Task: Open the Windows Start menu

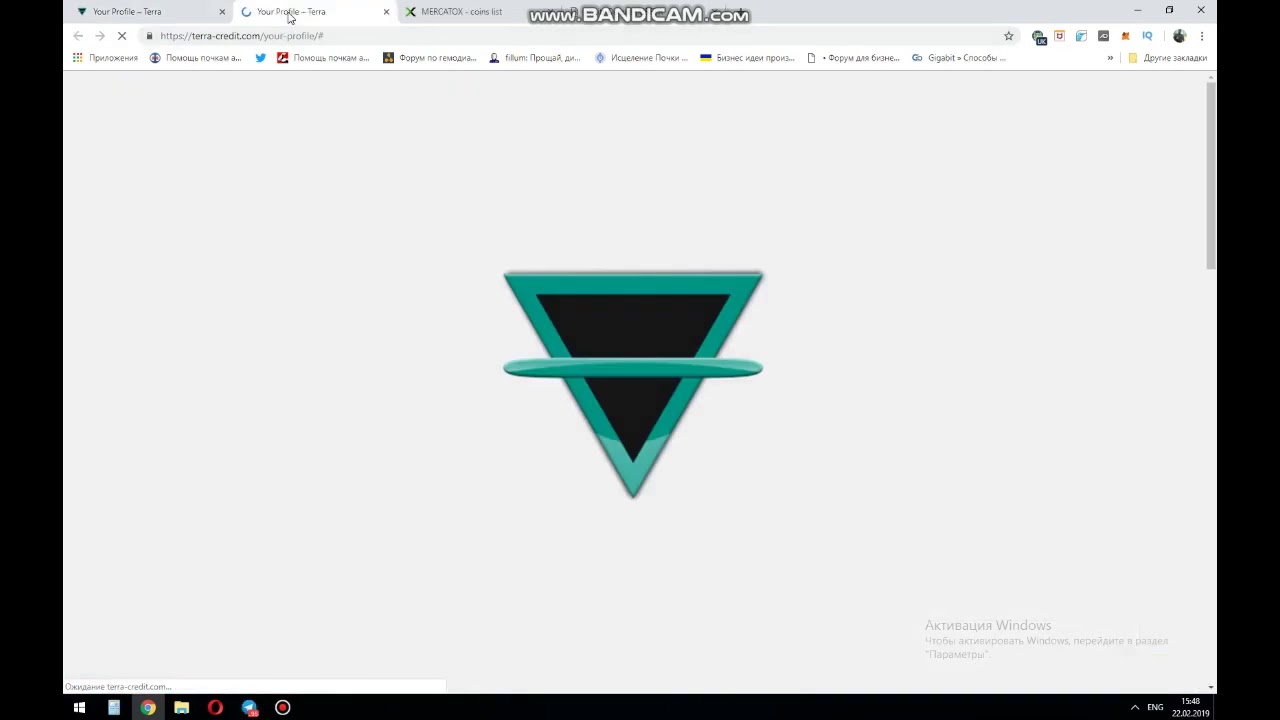Action: pyautogui.click(x=79, y=708)
